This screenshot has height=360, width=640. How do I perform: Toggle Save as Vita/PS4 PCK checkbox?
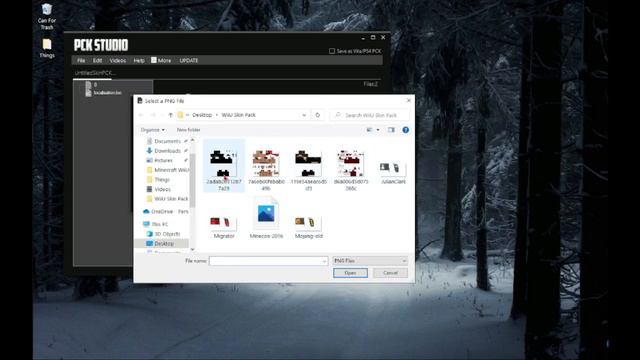point(332,51)
